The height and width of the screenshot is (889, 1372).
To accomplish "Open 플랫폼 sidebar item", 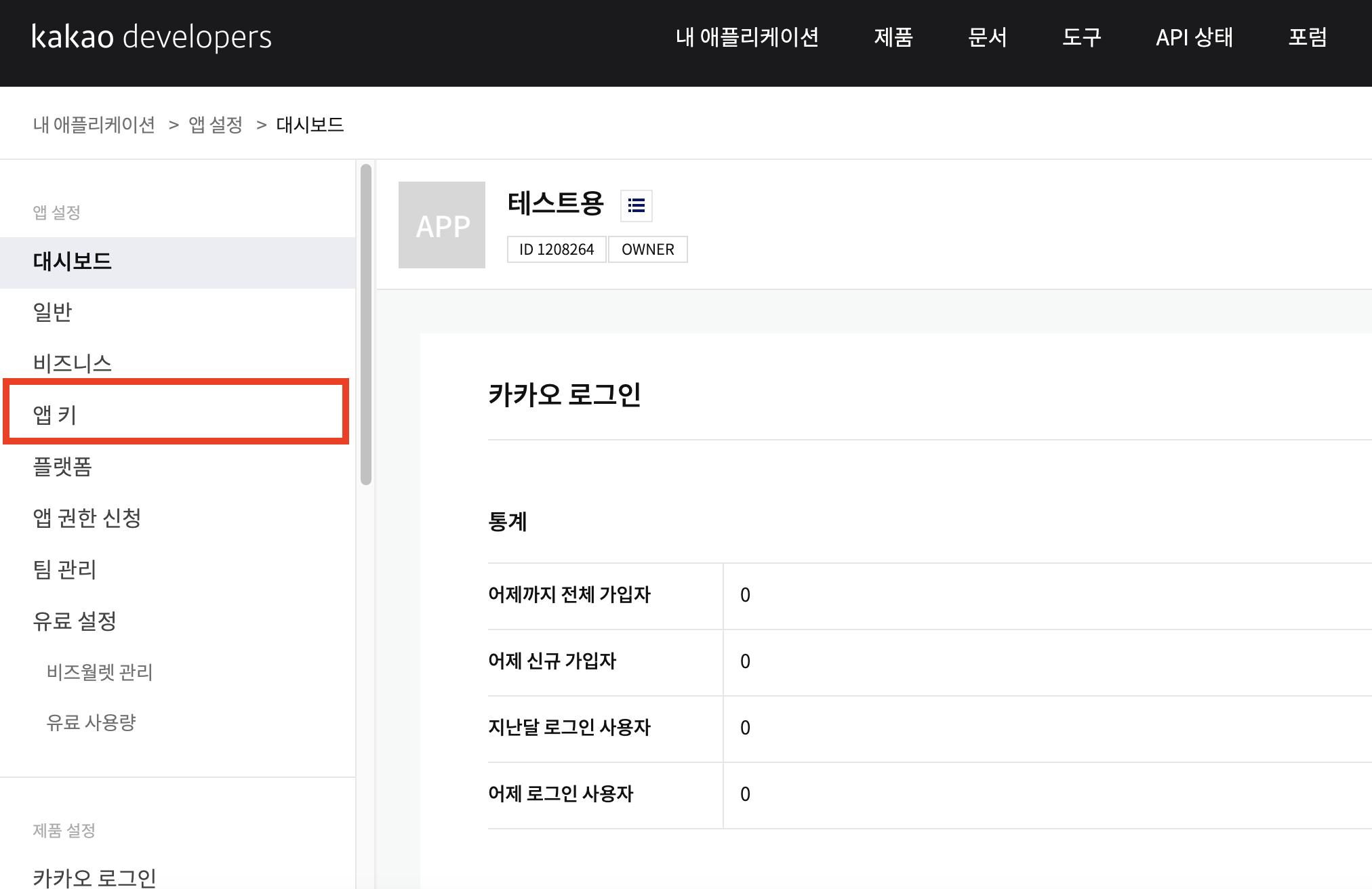I will [x=62, y=467].
